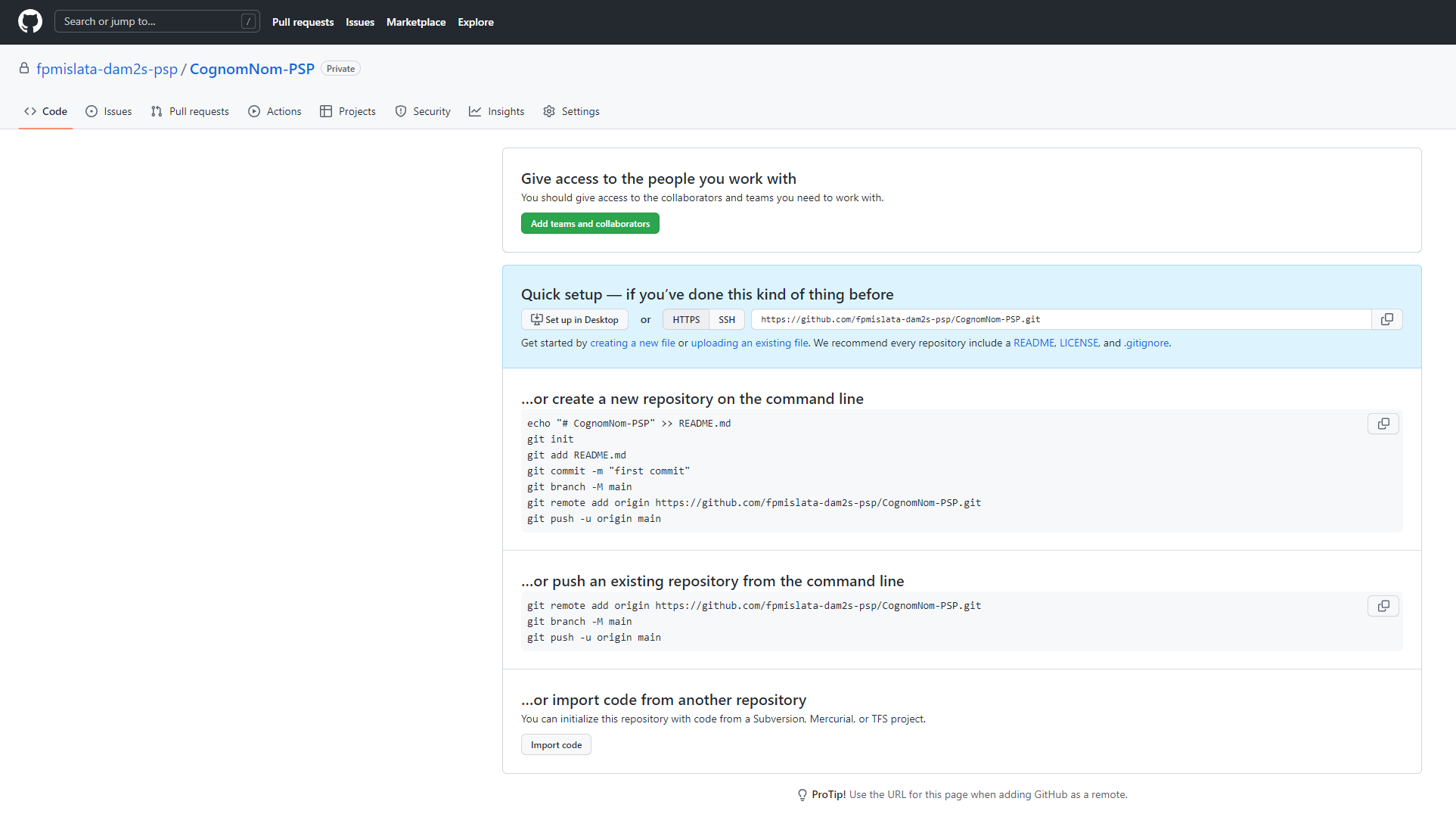Click the Import code button
Screen dimensions: 1456x820
pos(556,744)
